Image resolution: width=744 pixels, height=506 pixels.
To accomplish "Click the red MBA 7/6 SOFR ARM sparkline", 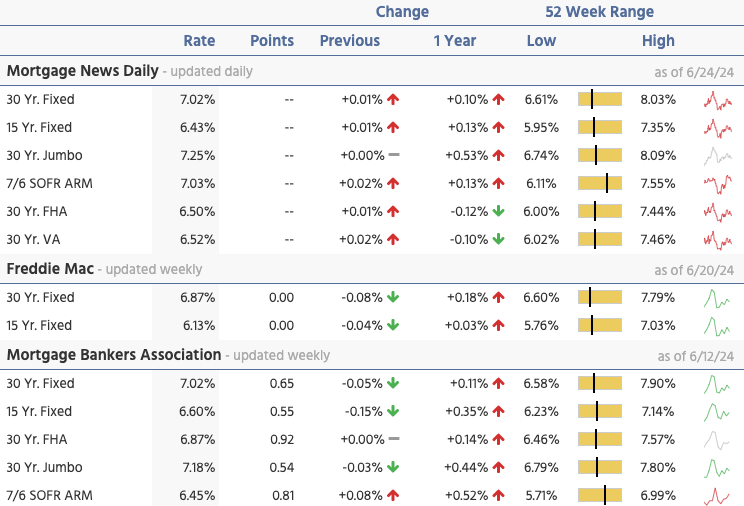I will (718, 496).
